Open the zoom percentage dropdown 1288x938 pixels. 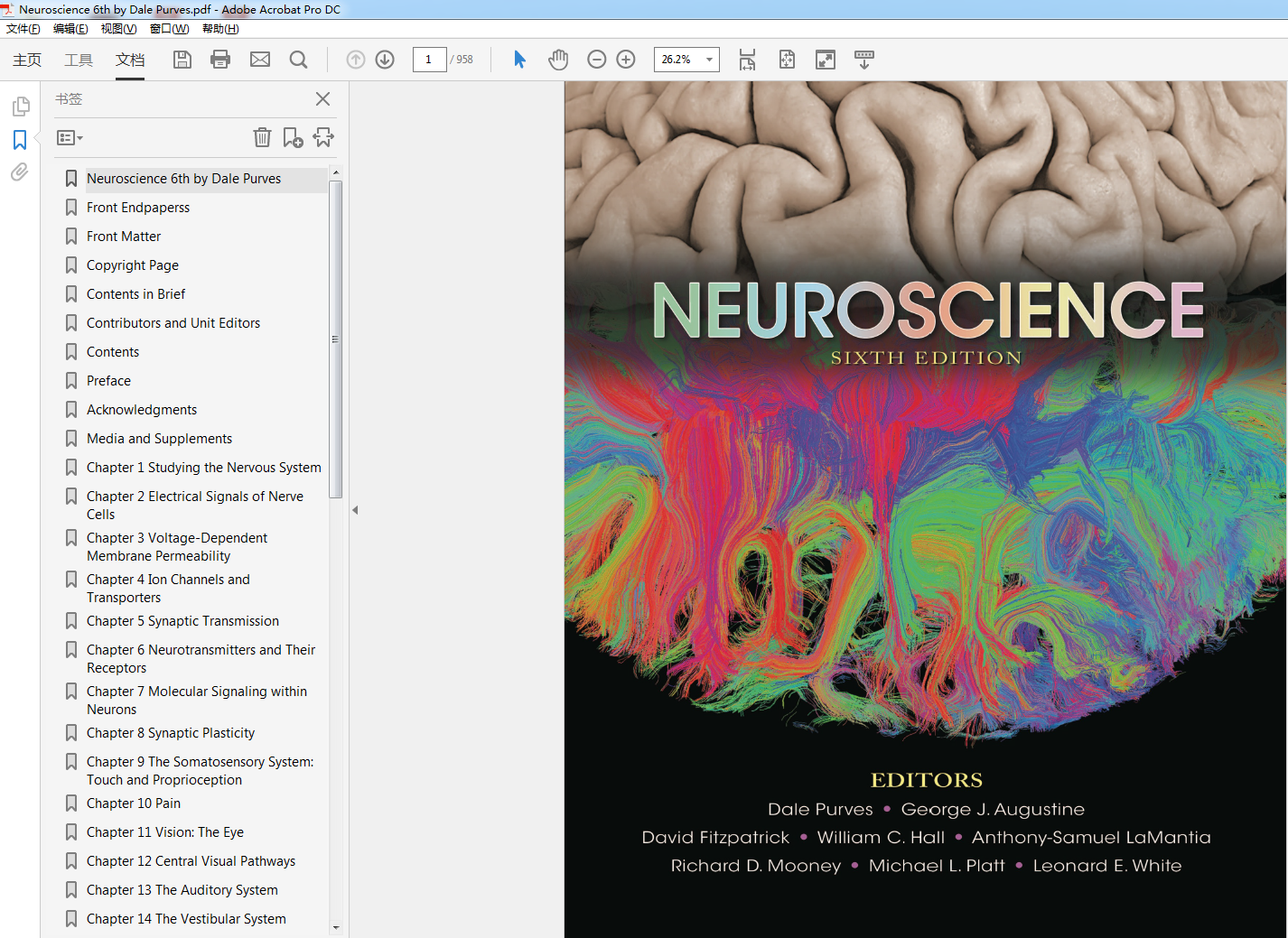click(709, 60)
